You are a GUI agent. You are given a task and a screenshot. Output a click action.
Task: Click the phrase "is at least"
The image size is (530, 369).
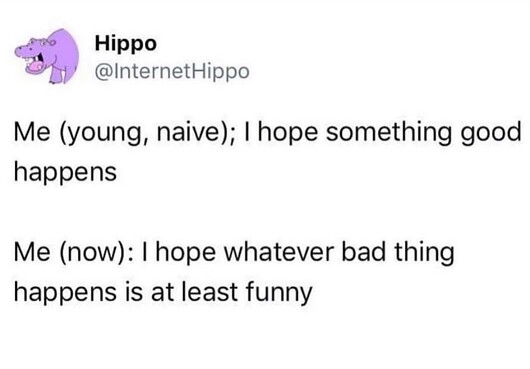coord(182,292)
